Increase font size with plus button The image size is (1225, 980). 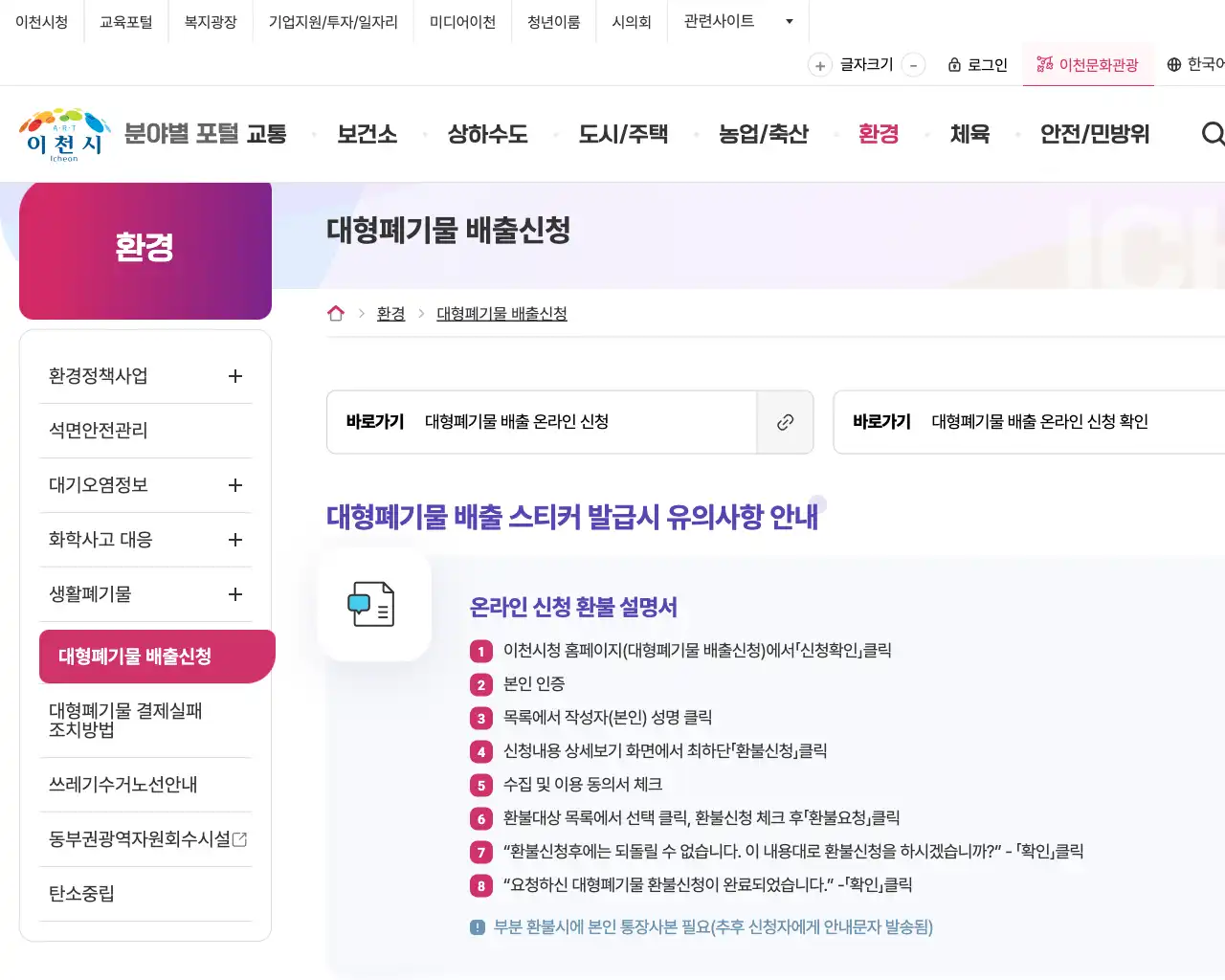point(820,65)
